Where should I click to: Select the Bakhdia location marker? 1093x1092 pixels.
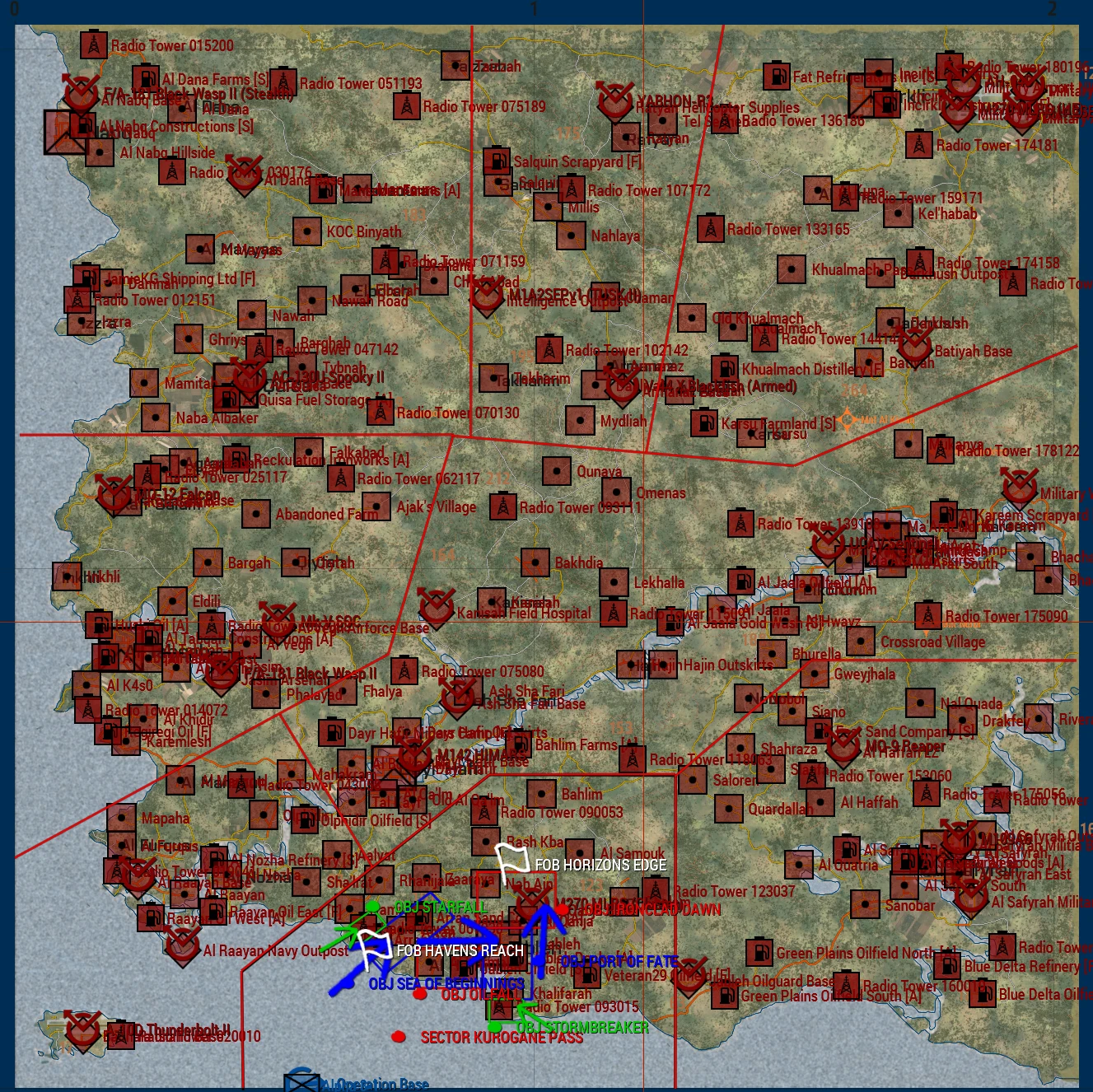point(535,562)
